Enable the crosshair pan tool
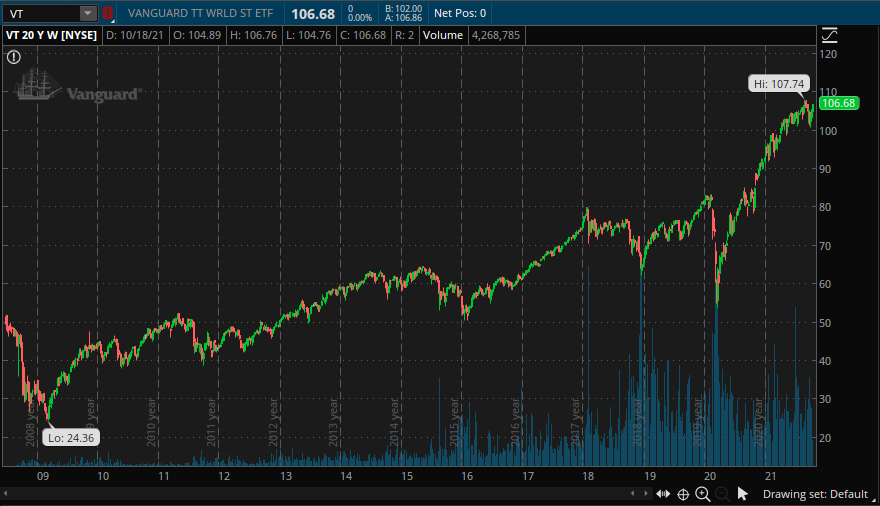Image resolution: width=880 pixels, height=506 pixels. pos(683,494)
